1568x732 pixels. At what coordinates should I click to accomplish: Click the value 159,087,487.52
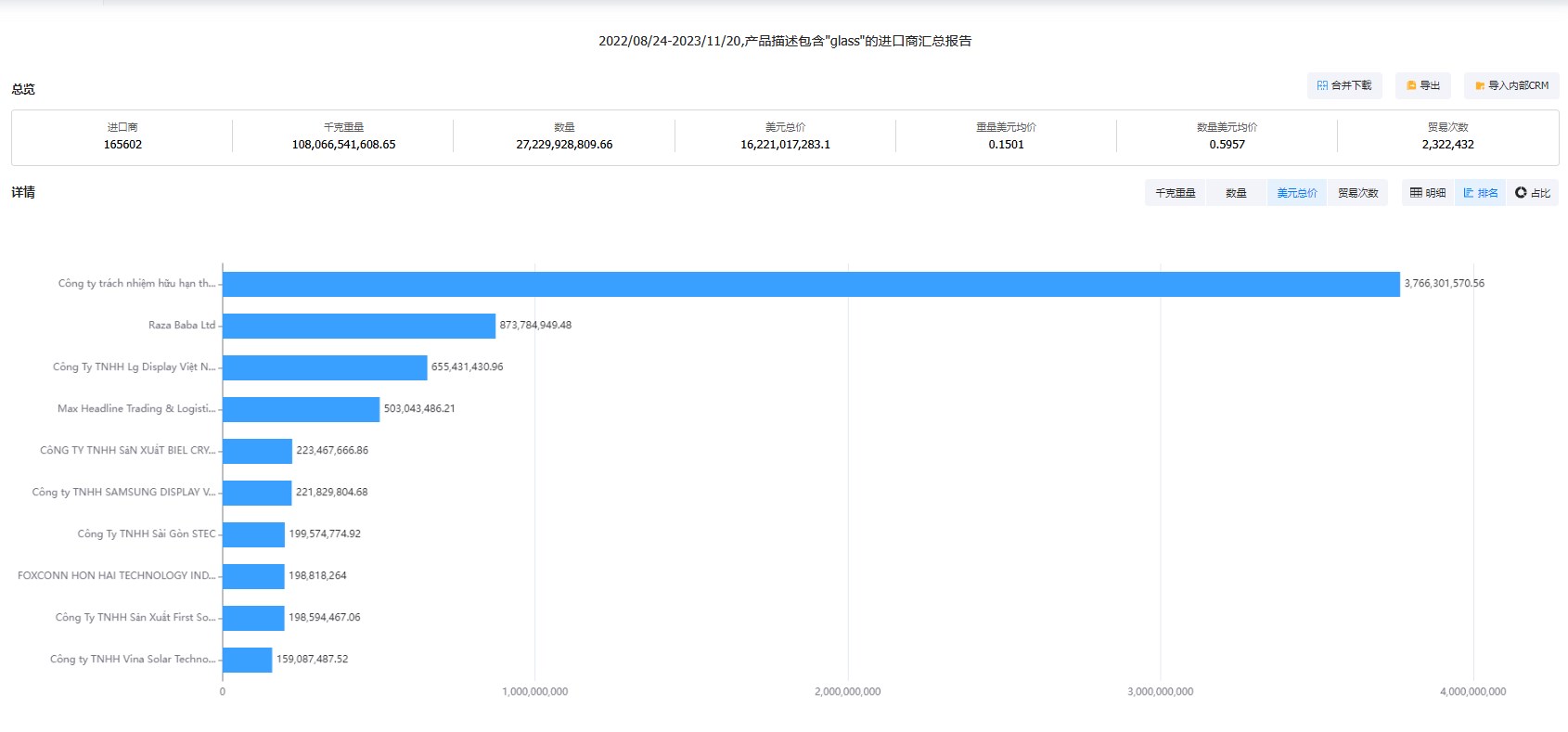pyautogui.click(x=313, y=659)
